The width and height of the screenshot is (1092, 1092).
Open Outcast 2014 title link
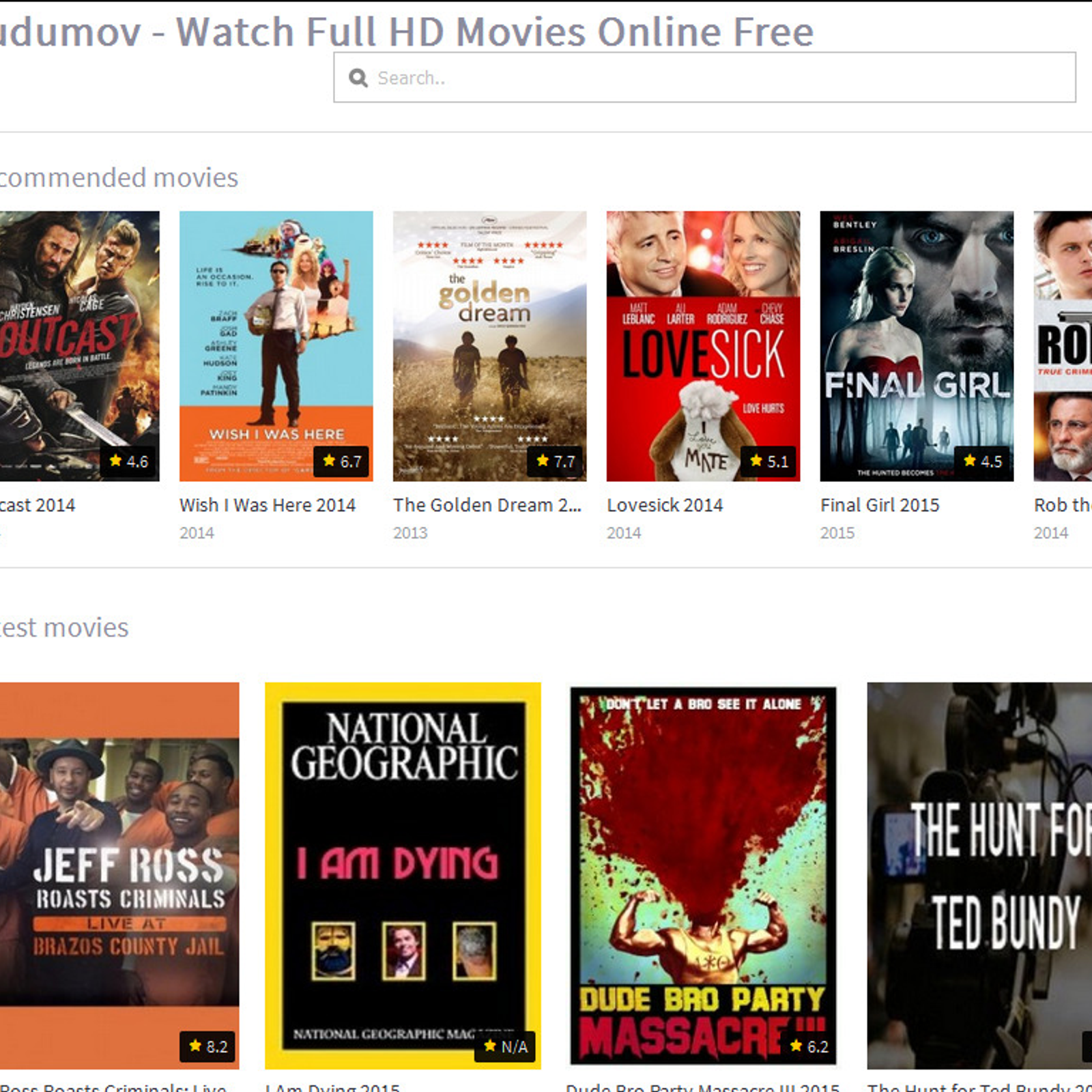click(38, 505)
